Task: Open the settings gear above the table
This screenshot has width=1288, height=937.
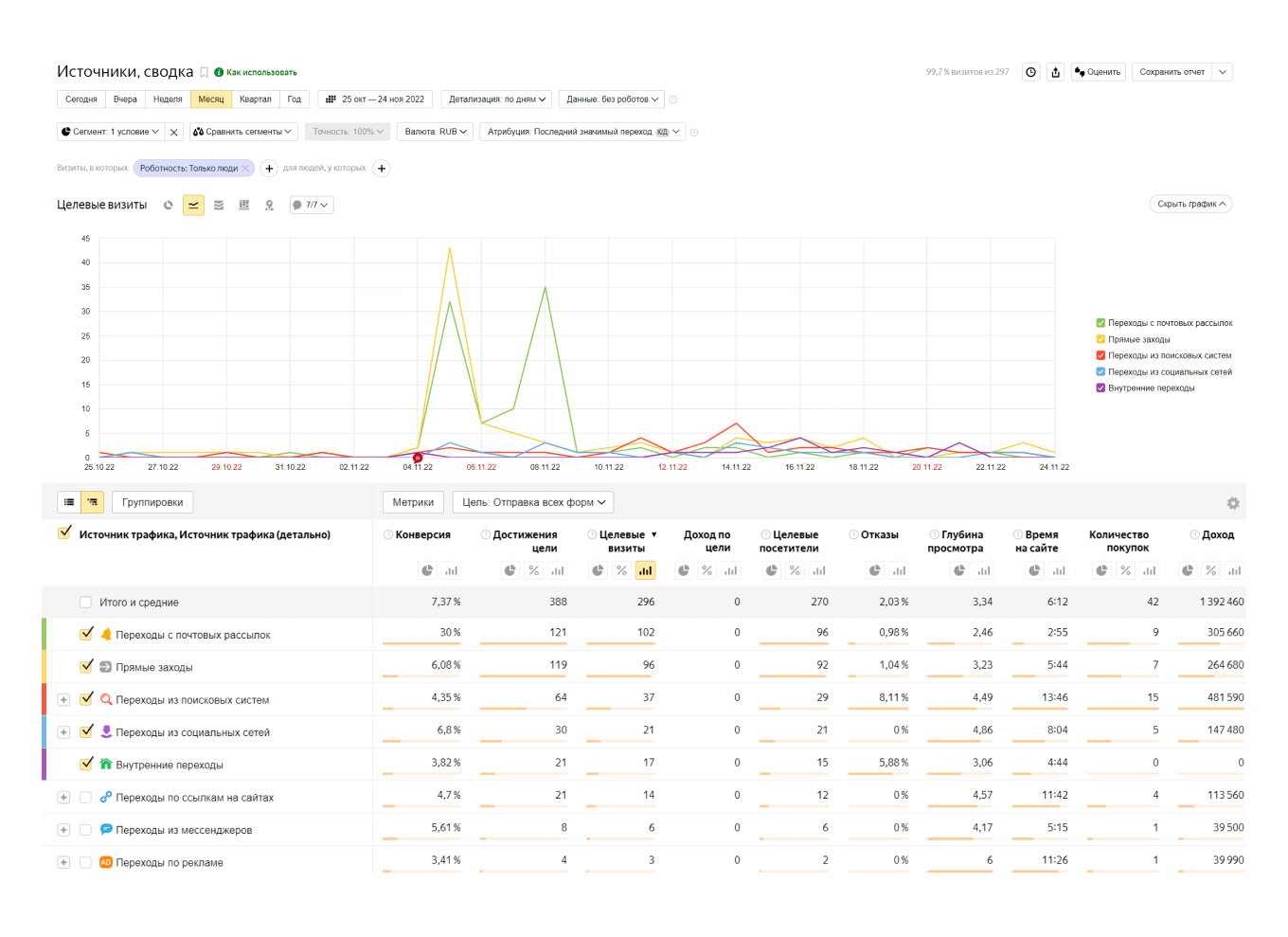Action: click(x=1232, y=504)
